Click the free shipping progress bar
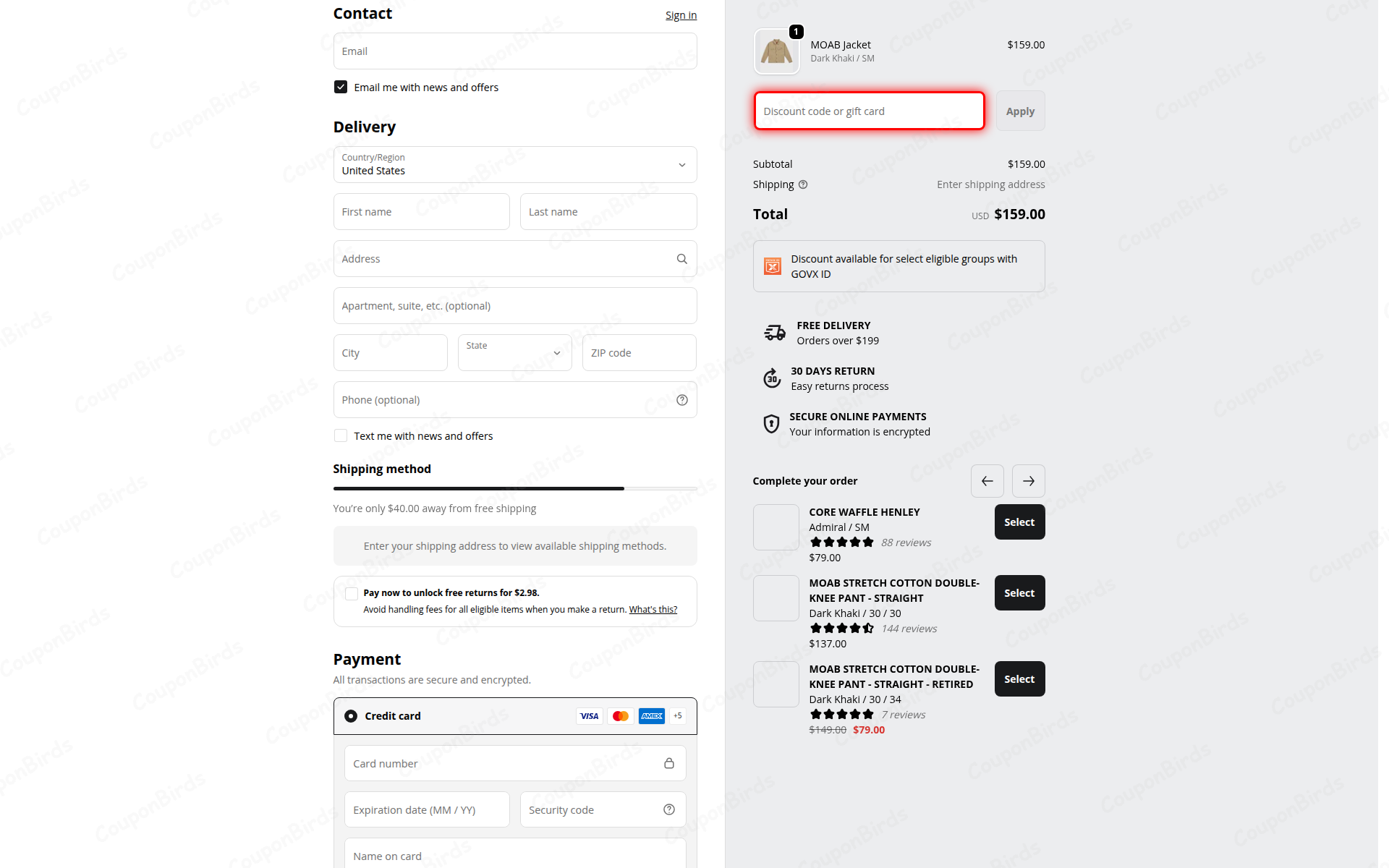Viewport: 1389px width, 868px height. coord(515,489)
